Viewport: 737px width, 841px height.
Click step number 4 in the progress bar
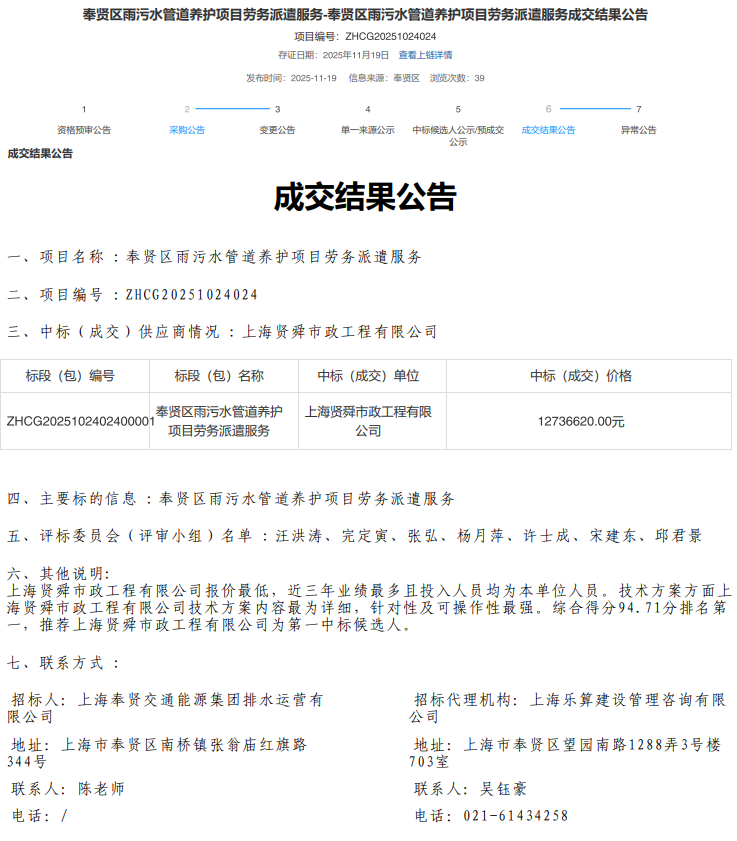click(x=368, y=109)
